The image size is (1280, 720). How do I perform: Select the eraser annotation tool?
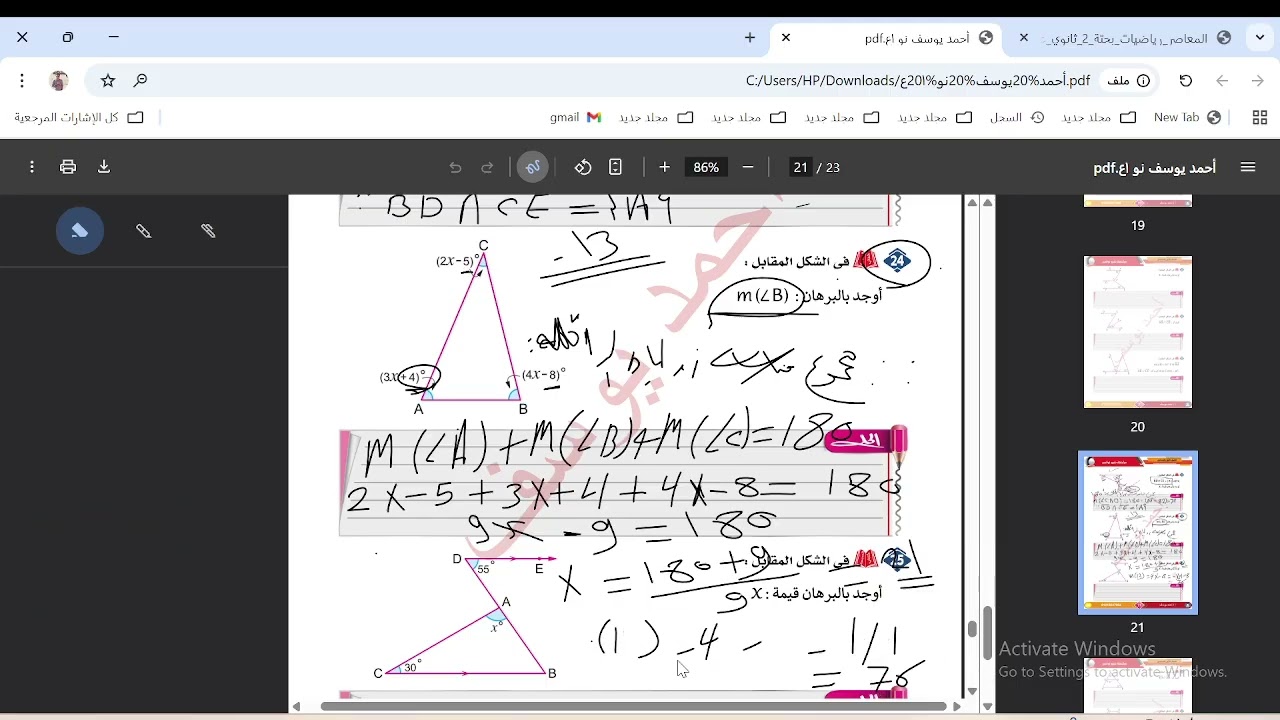(80, 231)
